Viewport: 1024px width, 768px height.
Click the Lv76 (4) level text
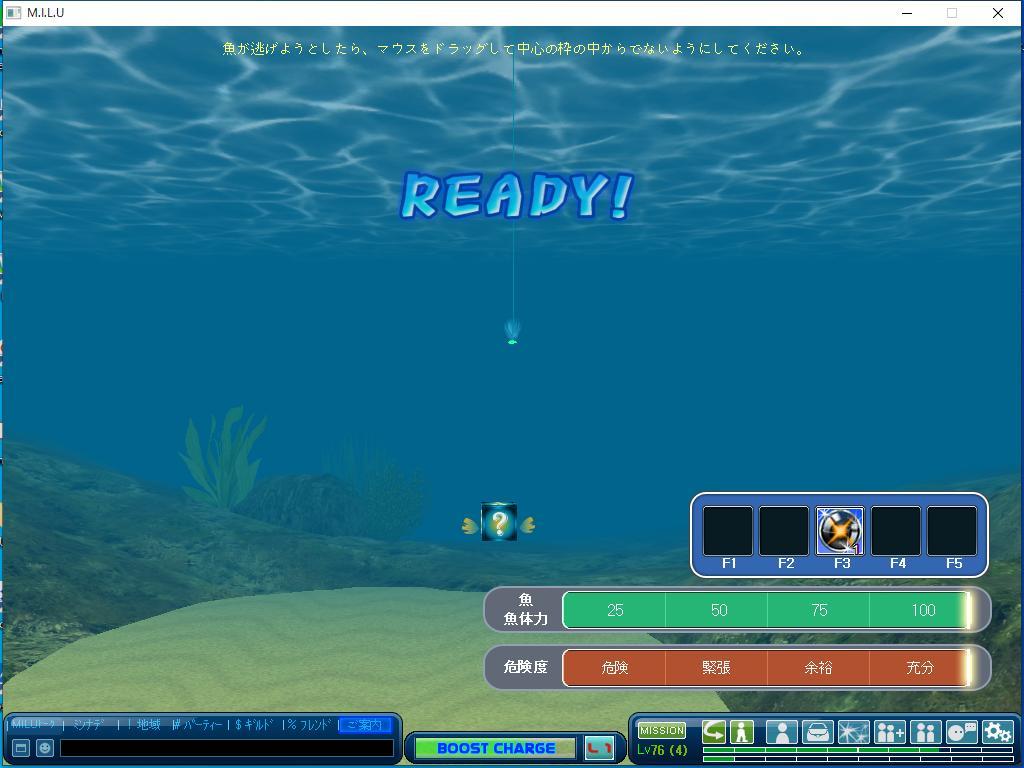point(662,750)
